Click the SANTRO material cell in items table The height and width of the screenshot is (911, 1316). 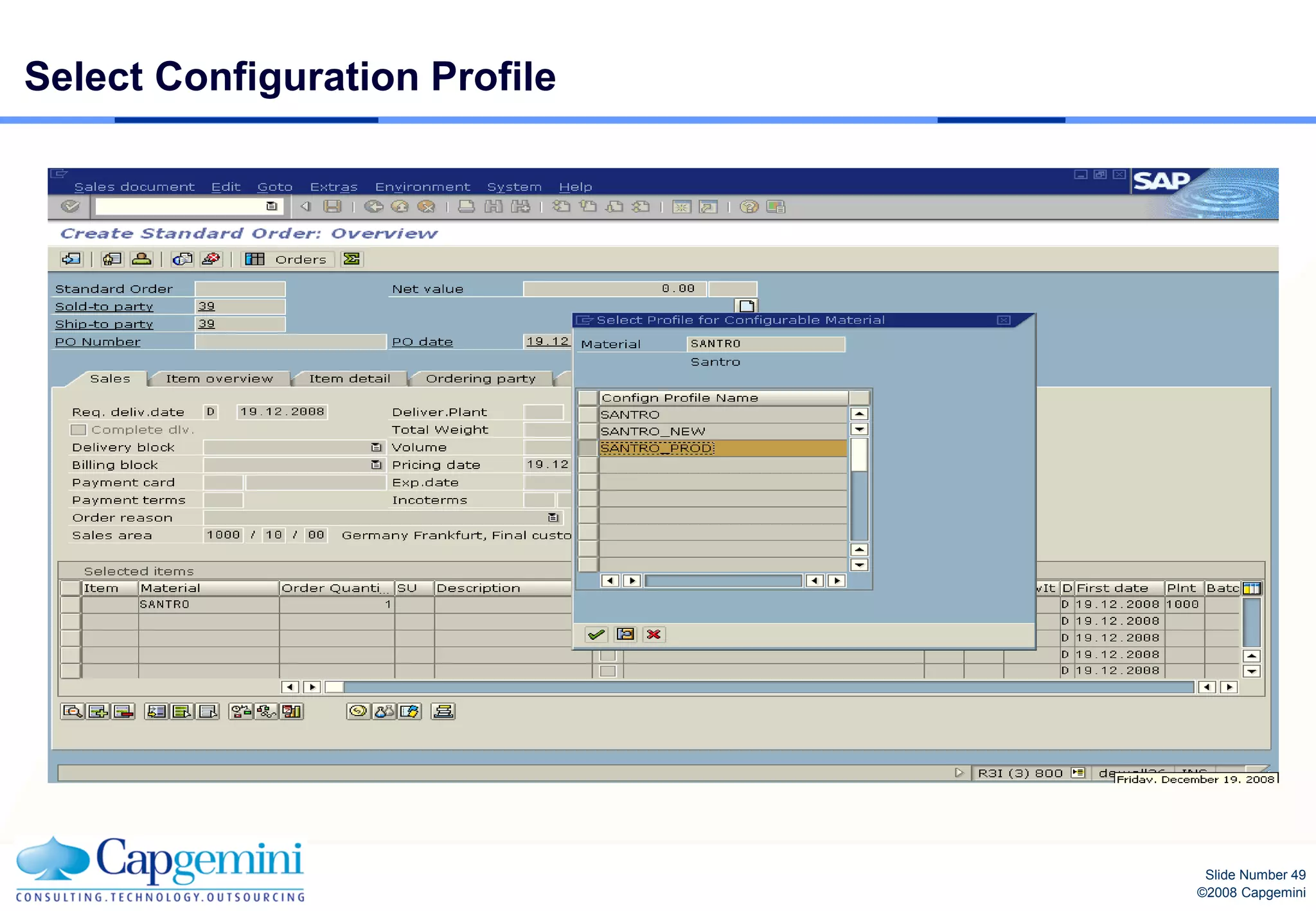click(x=209, y=605)
